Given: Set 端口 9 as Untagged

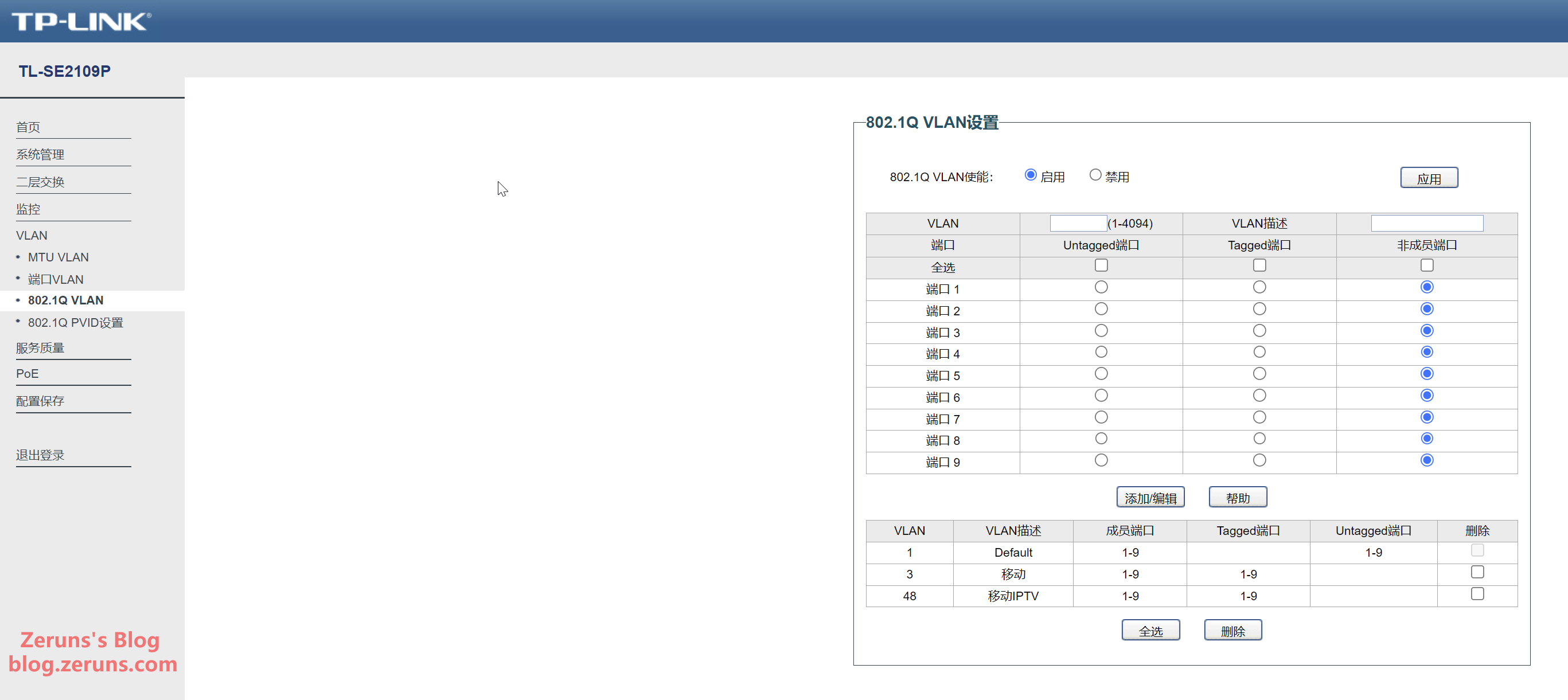Looking at the screenshot, I should 1101,460.
